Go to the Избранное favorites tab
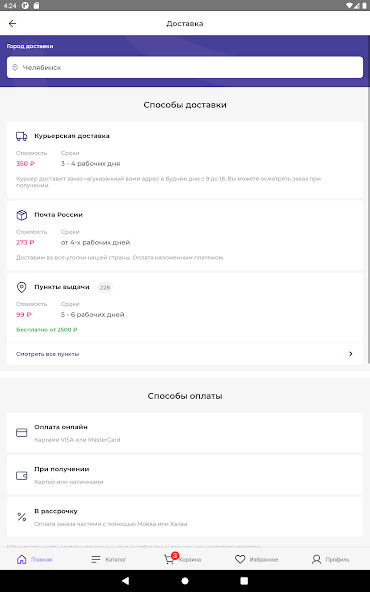The image size is (370, 592). [256, 560]
